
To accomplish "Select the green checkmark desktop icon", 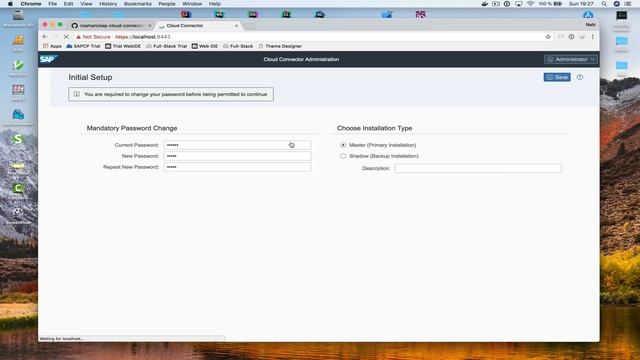I will (x=18, y=66).
